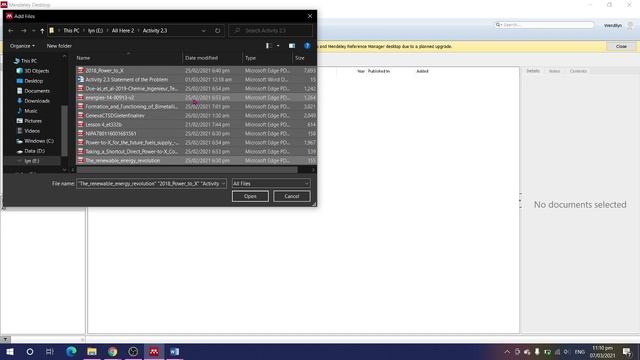Launch Microsoft Edge from taskbar
Viewport: 640px width, 360px height.
coord(71,351)
